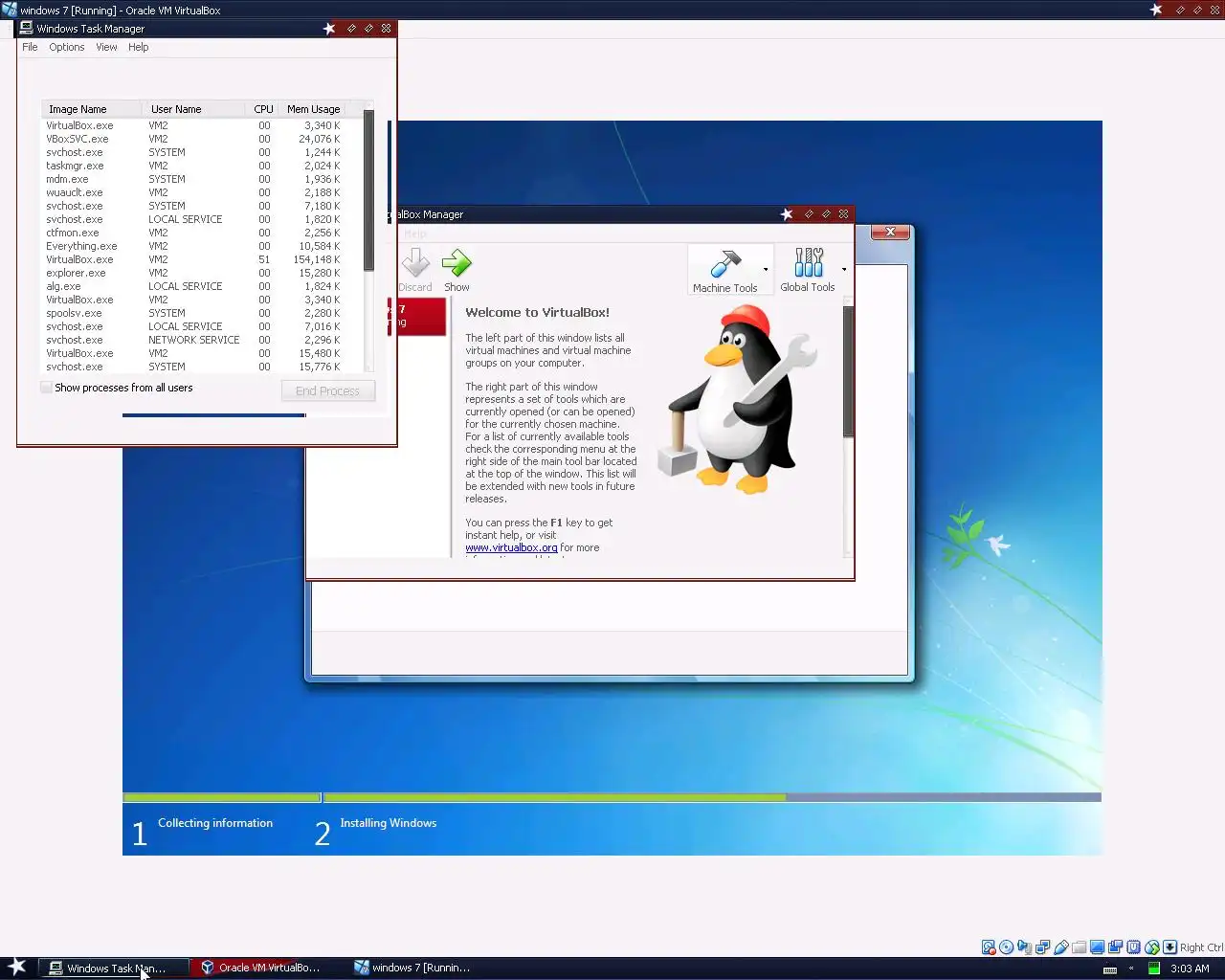Click Task Manager title bar monitor icon

point(27,29)
